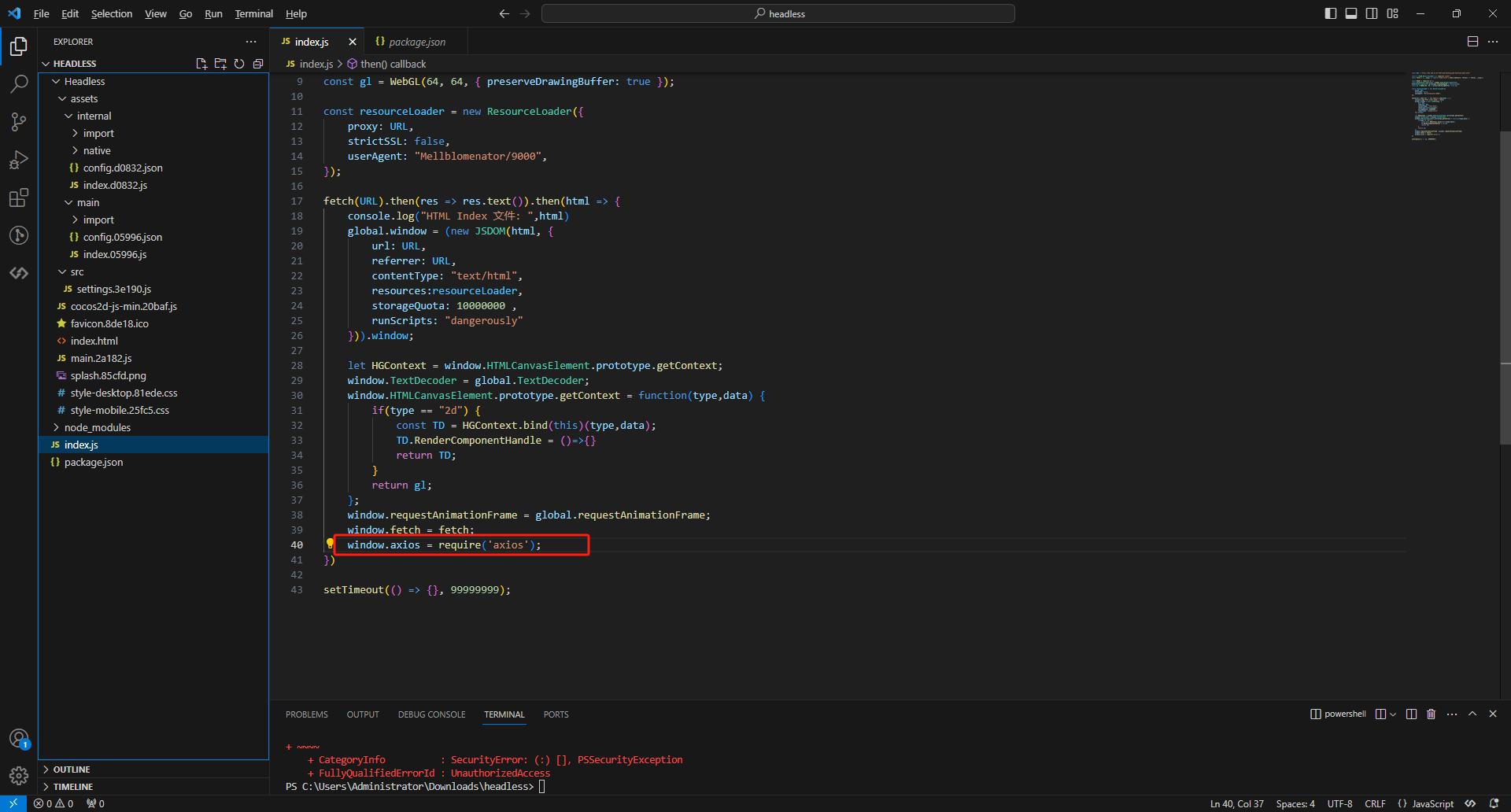Open the new terminal launch profile dropdown
The height and width of the screenshot is (812, 1511).
coord(1393,714)
